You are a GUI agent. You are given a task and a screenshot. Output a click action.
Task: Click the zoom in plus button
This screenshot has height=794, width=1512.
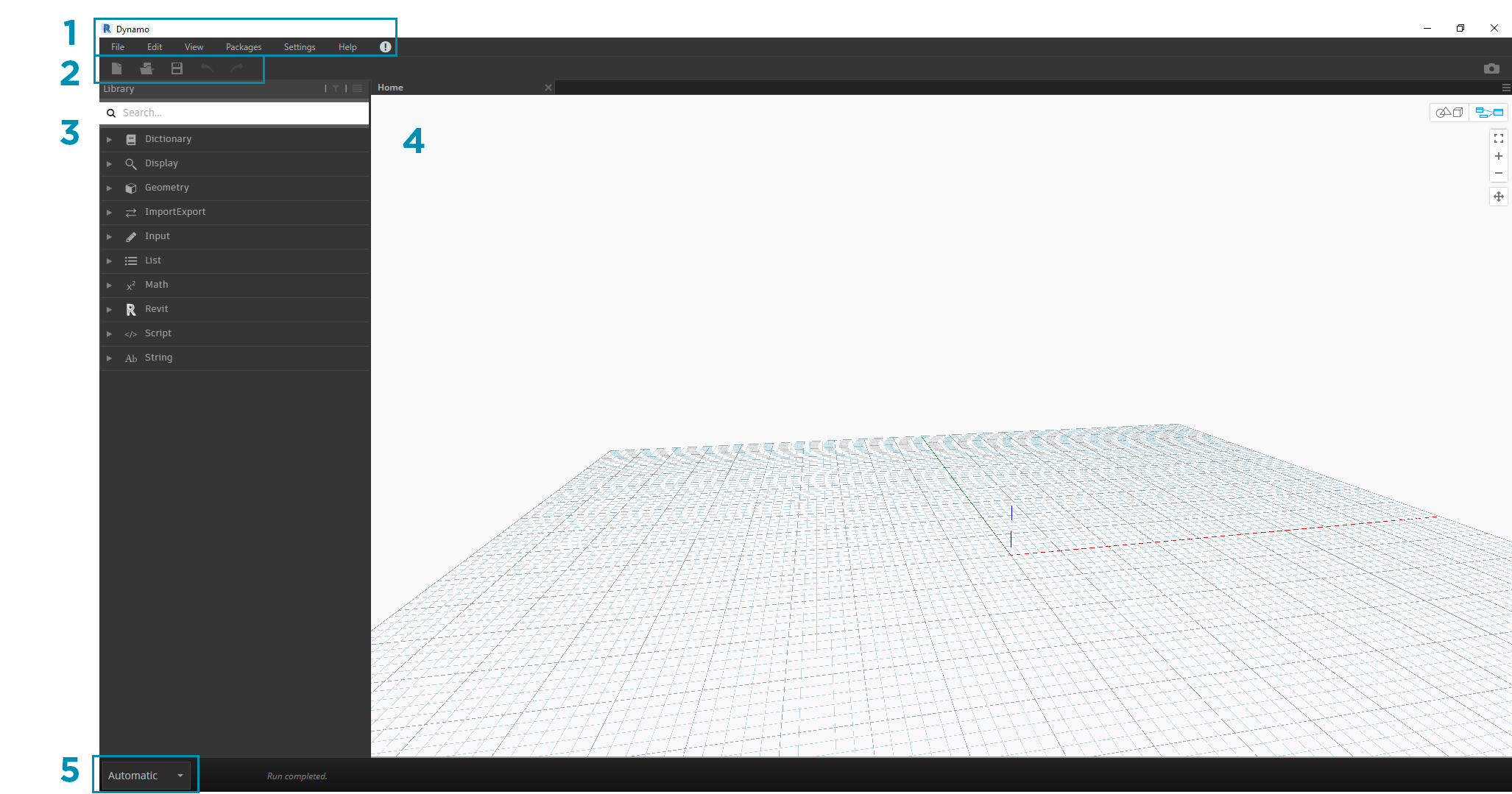1499,156
